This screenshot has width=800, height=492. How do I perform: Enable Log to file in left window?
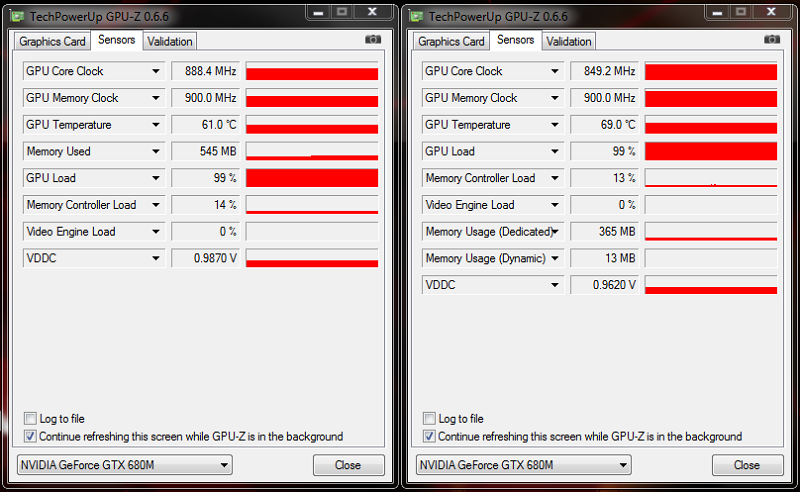[31, 419]
